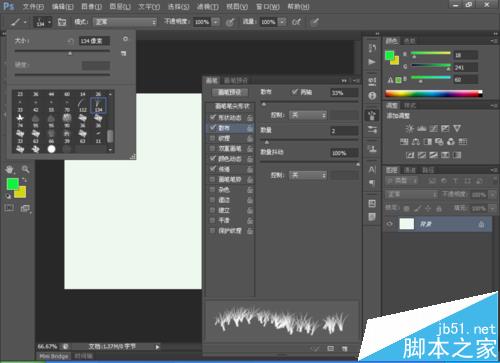This screenshot has width=500, height=363.
Task: Toggle the Brush panel folder icon in options bar
Action: coord(62,22)
